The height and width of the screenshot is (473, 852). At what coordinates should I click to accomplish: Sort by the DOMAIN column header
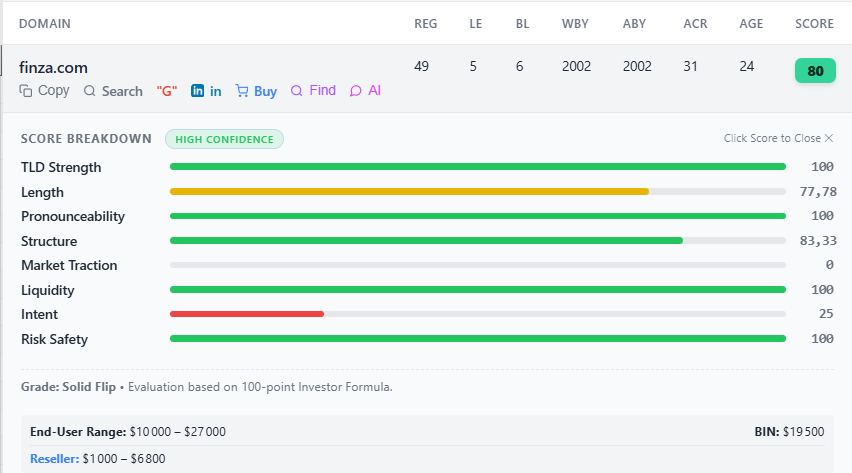[45, 24]
